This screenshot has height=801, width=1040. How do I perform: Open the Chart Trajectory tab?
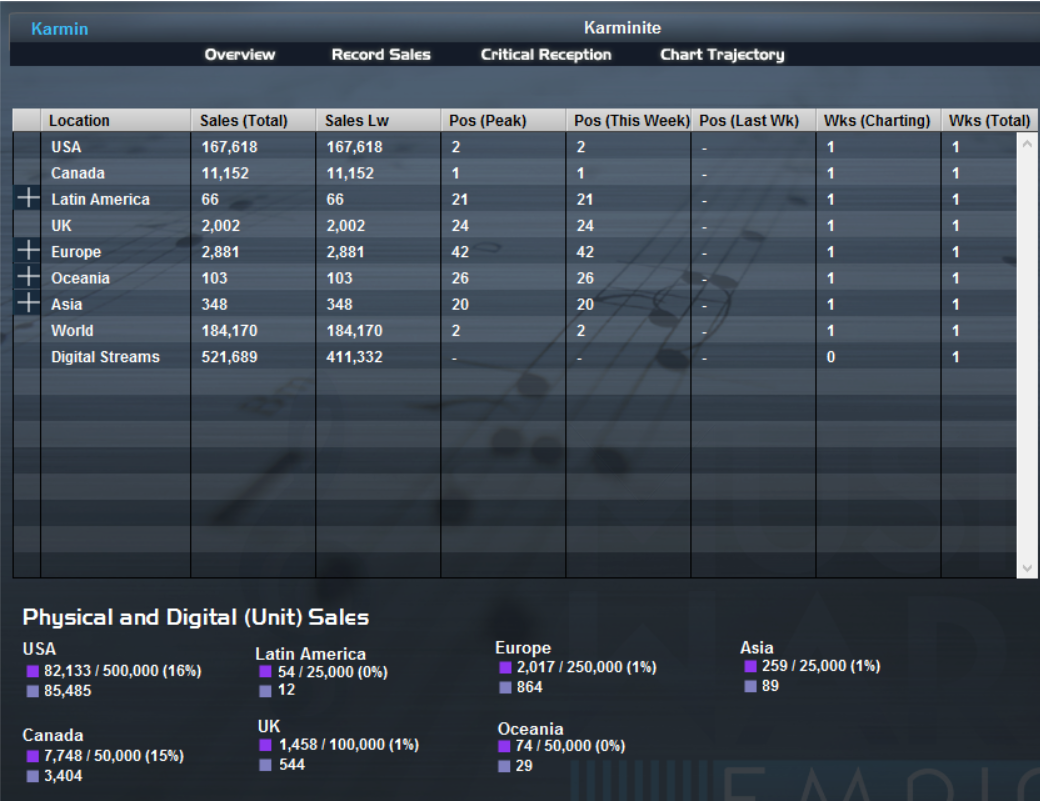pos(722,54)
